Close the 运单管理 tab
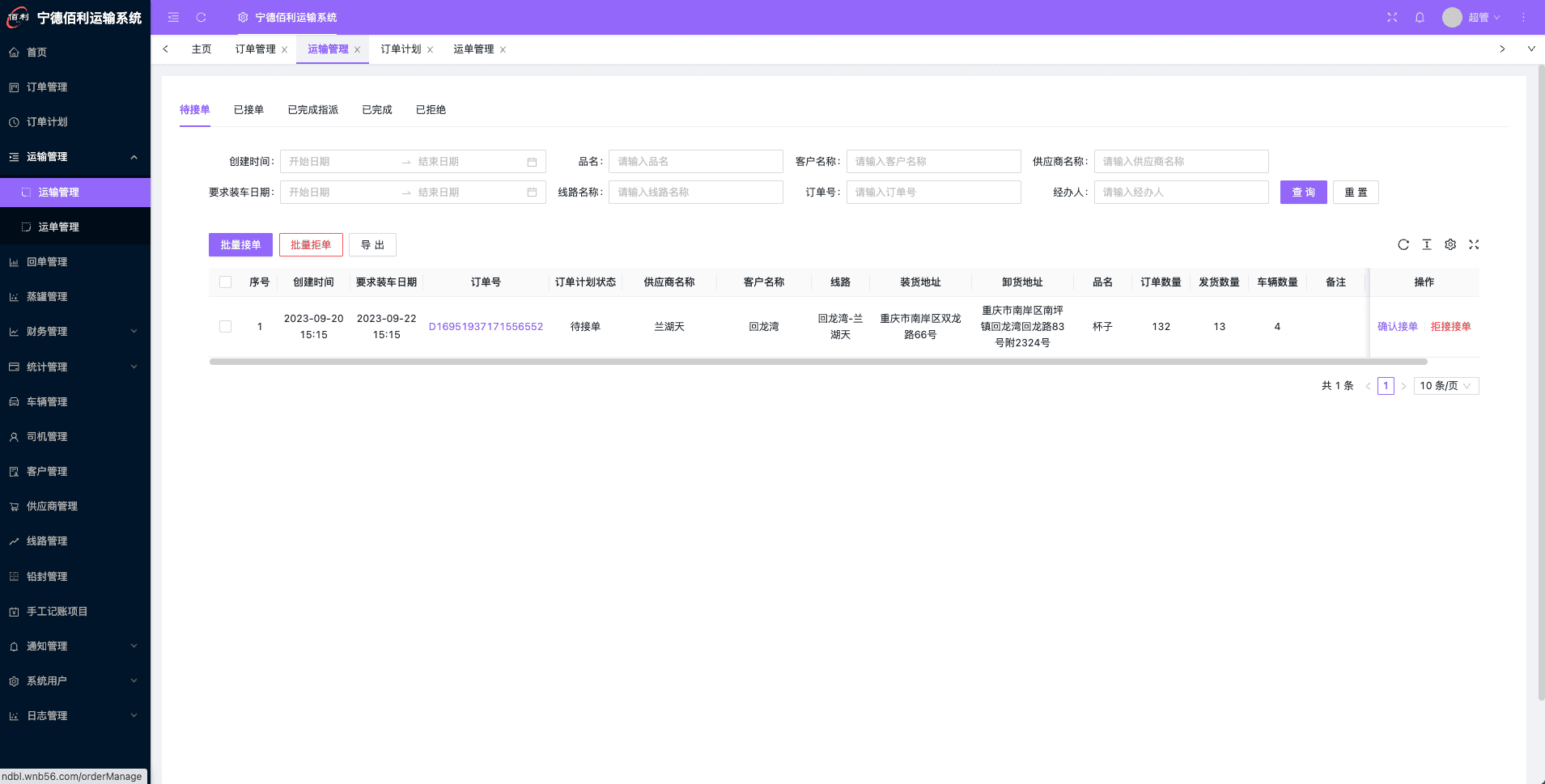Viewport: 1545px width, 784px height. pos(503,49)
